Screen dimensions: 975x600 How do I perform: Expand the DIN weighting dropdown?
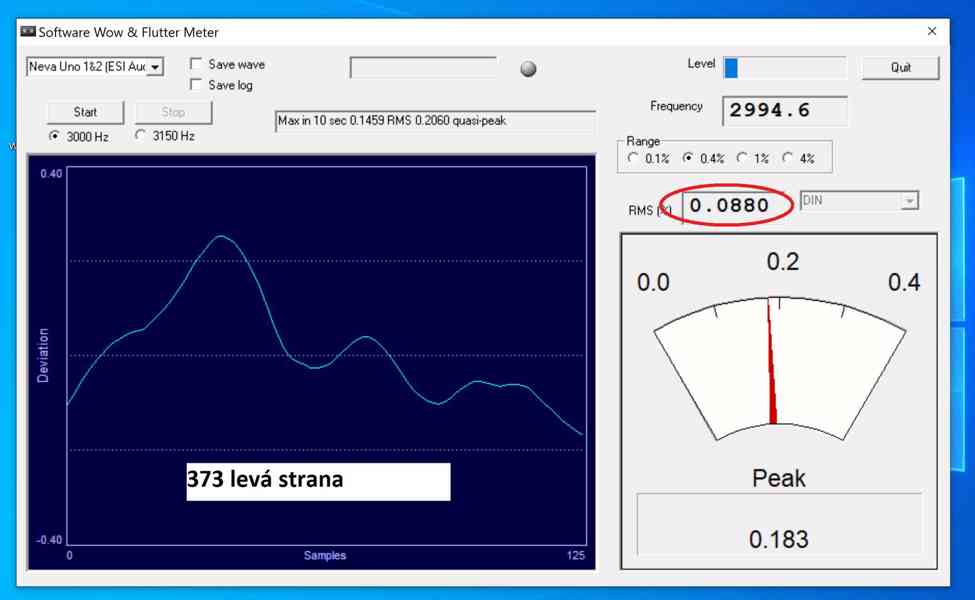click(908, 201)
